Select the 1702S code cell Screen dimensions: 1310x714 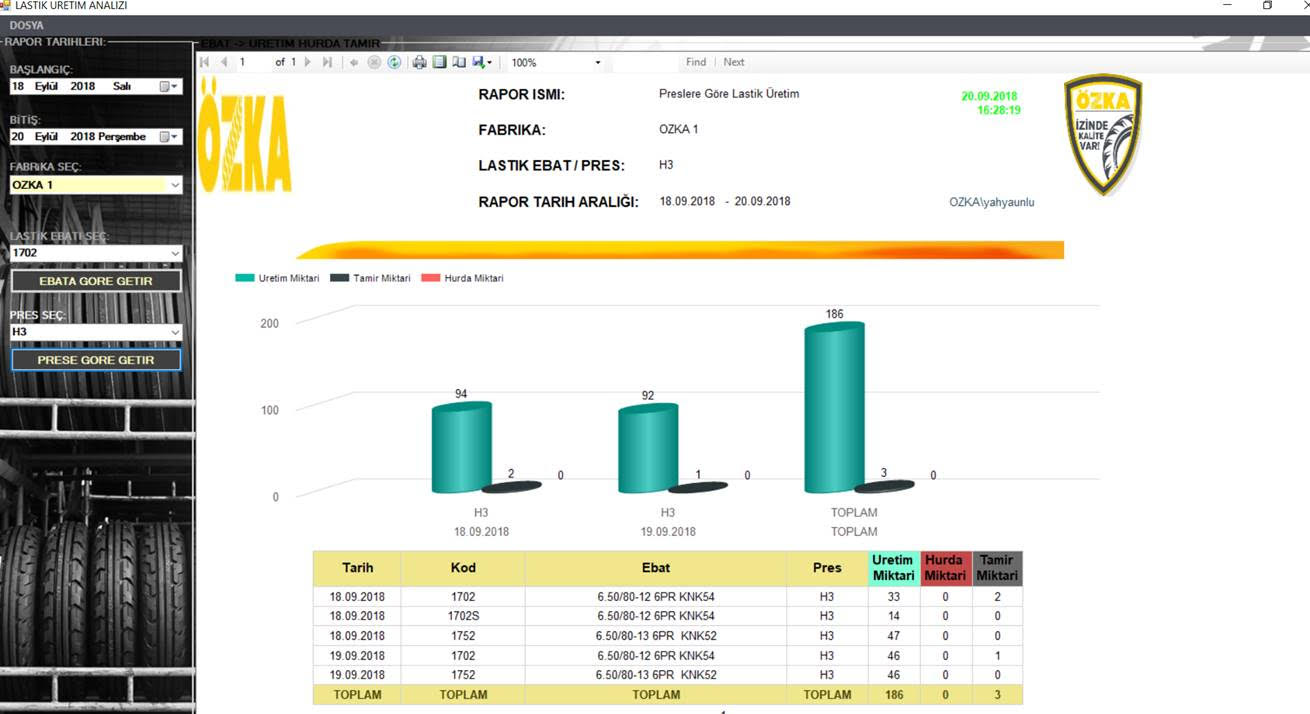click(x=463, y=616)
